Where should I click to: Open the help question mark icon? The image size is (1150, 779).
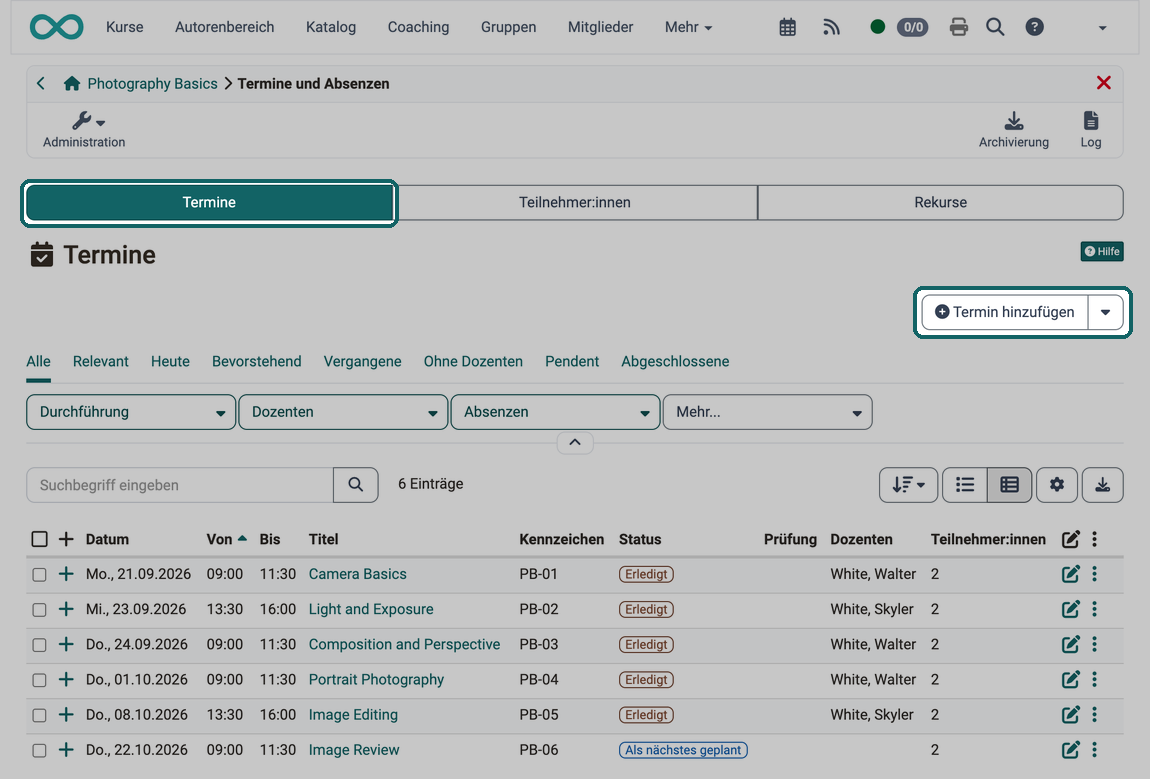point(1034,28)
